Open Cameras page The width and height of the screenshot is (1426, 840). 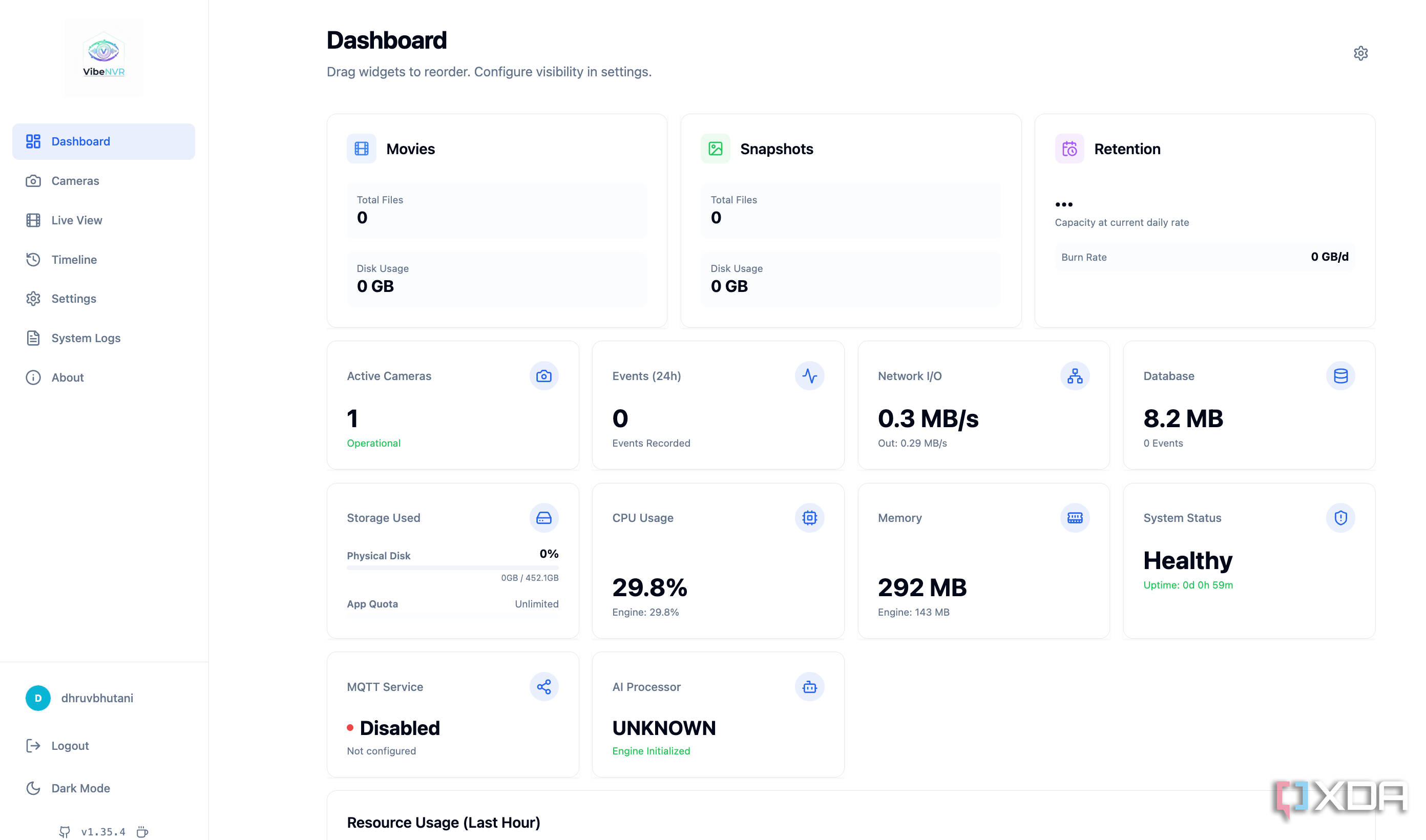103,181
